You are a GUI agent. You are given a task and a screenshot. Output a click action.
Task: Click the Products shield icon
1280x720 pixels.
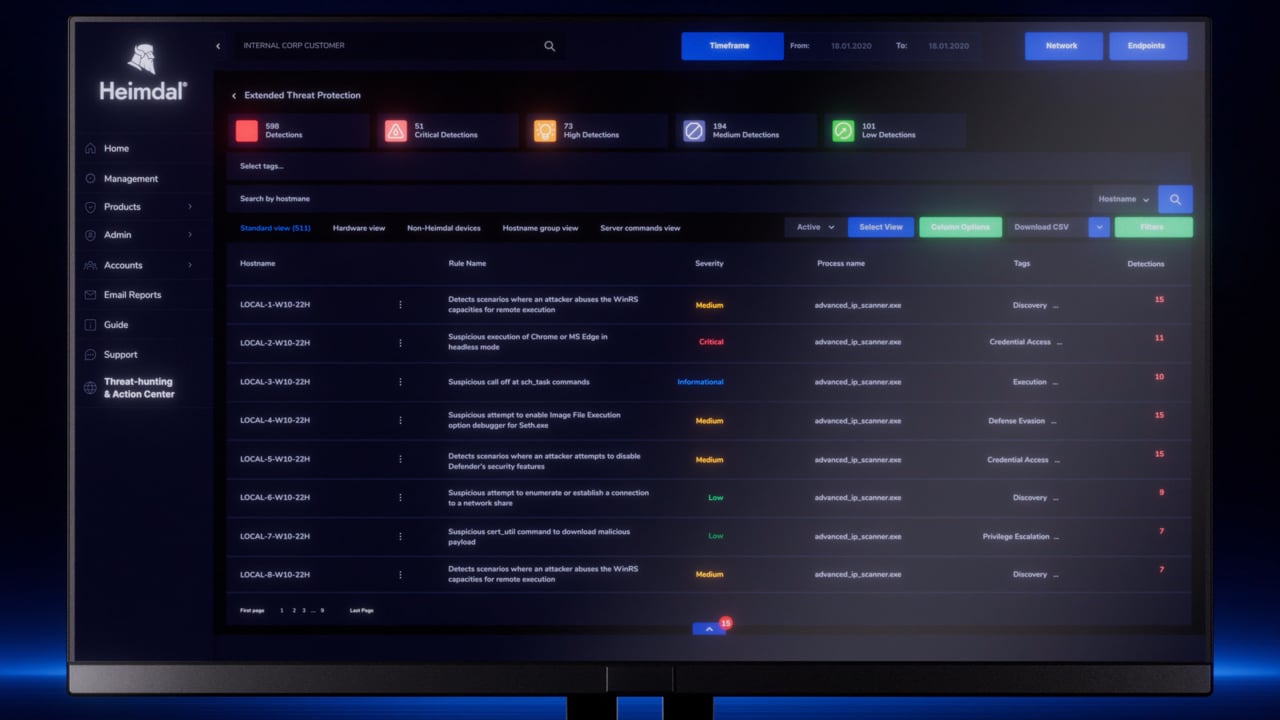coord(90,207)
